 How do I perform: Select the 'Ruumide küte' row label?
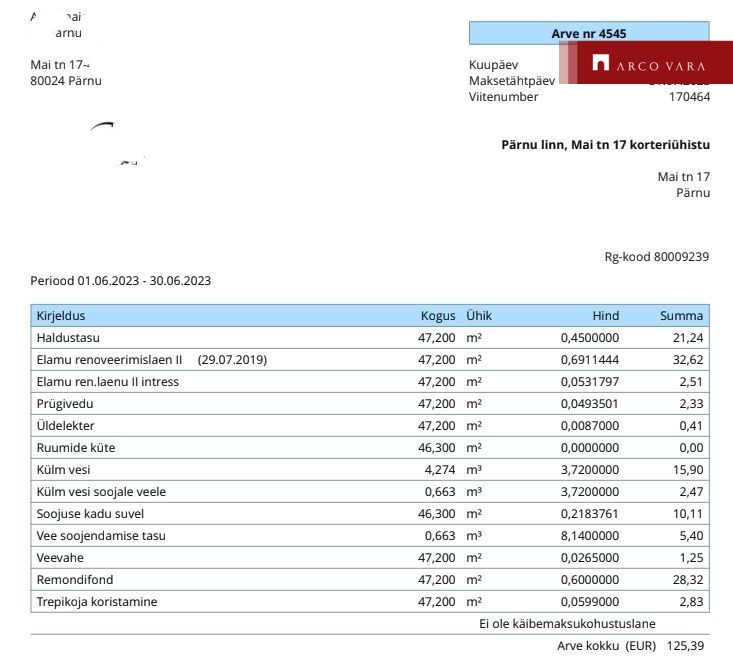coord(76,447)
